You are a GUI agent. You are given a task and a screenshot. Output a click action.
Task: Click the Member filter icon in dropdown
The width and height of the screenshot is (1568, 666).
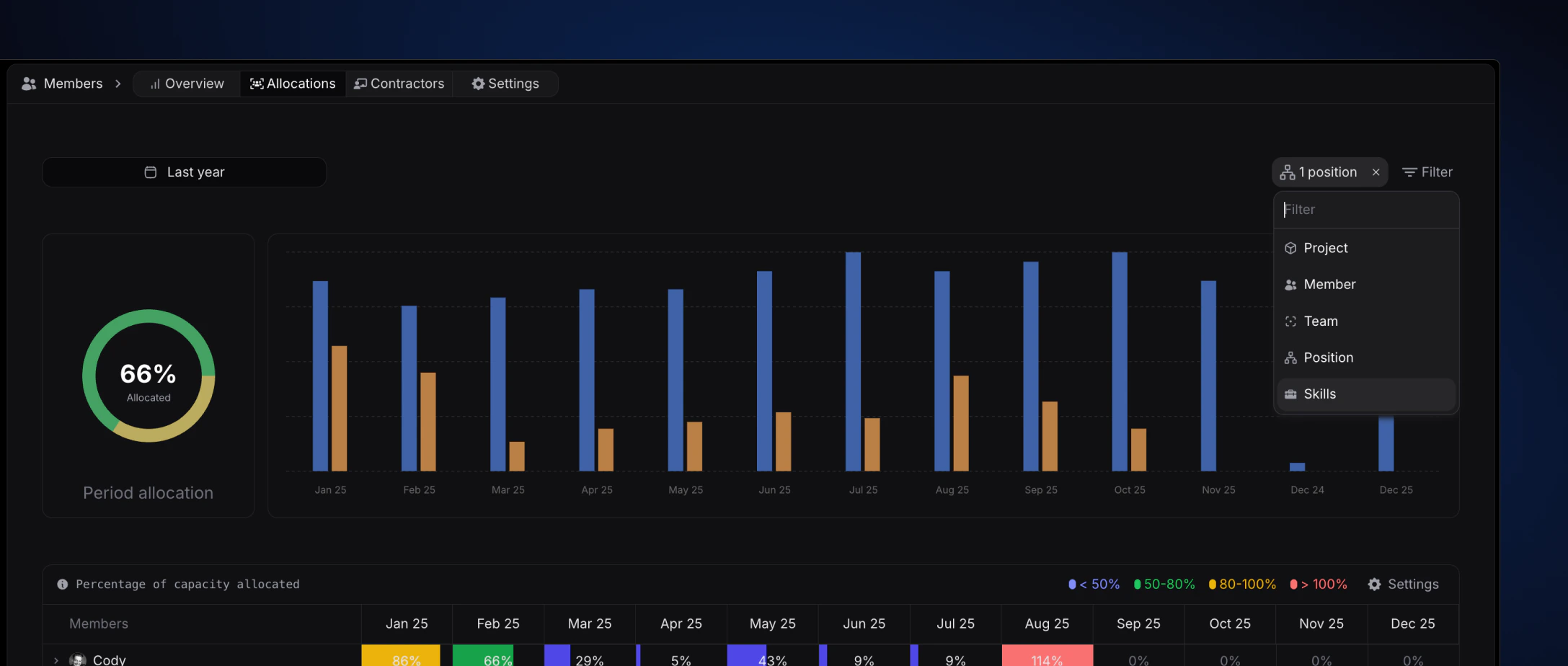click(1291, 284)
